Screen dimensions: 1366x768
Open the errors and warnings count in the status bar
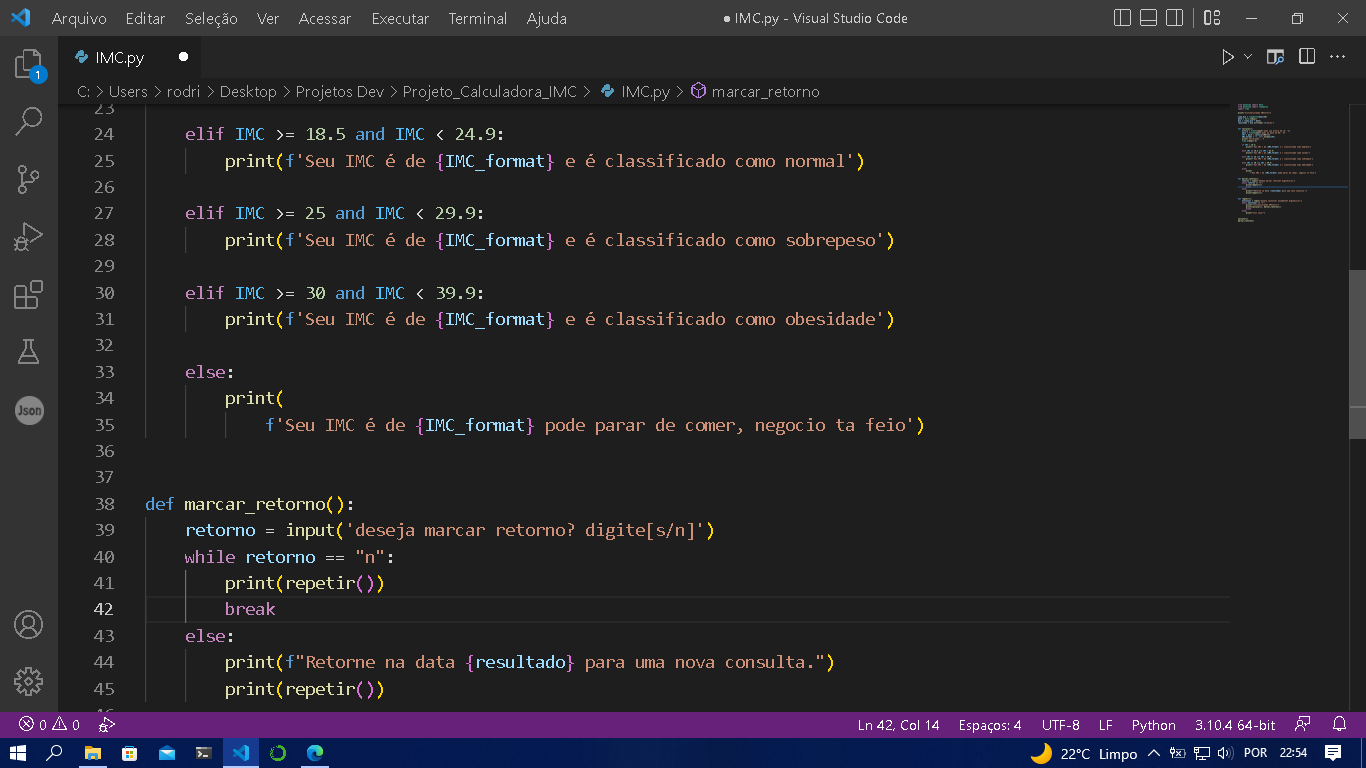click(49, 725)
